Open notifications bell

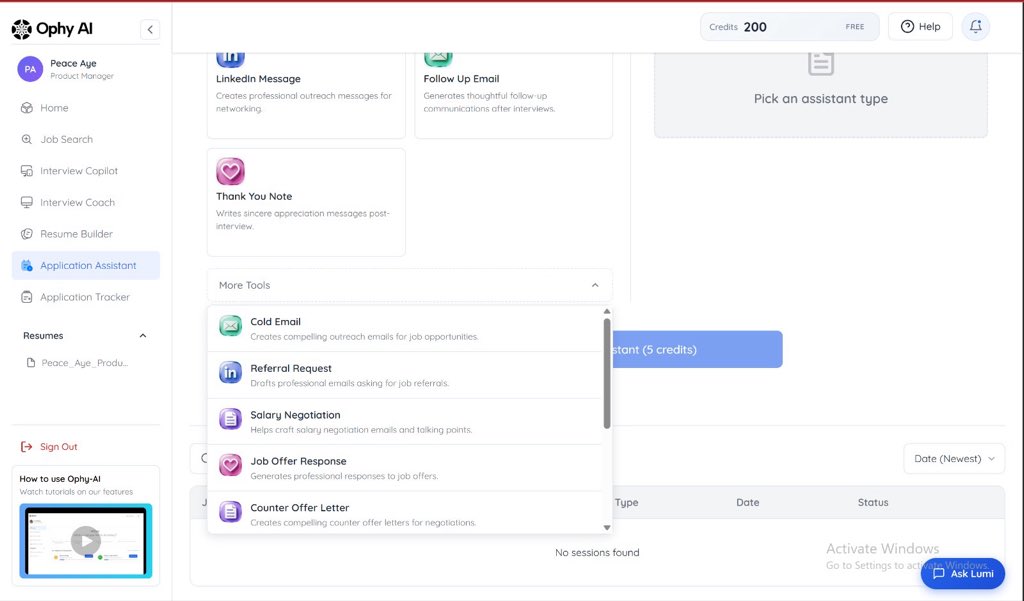tap(976, 27)
